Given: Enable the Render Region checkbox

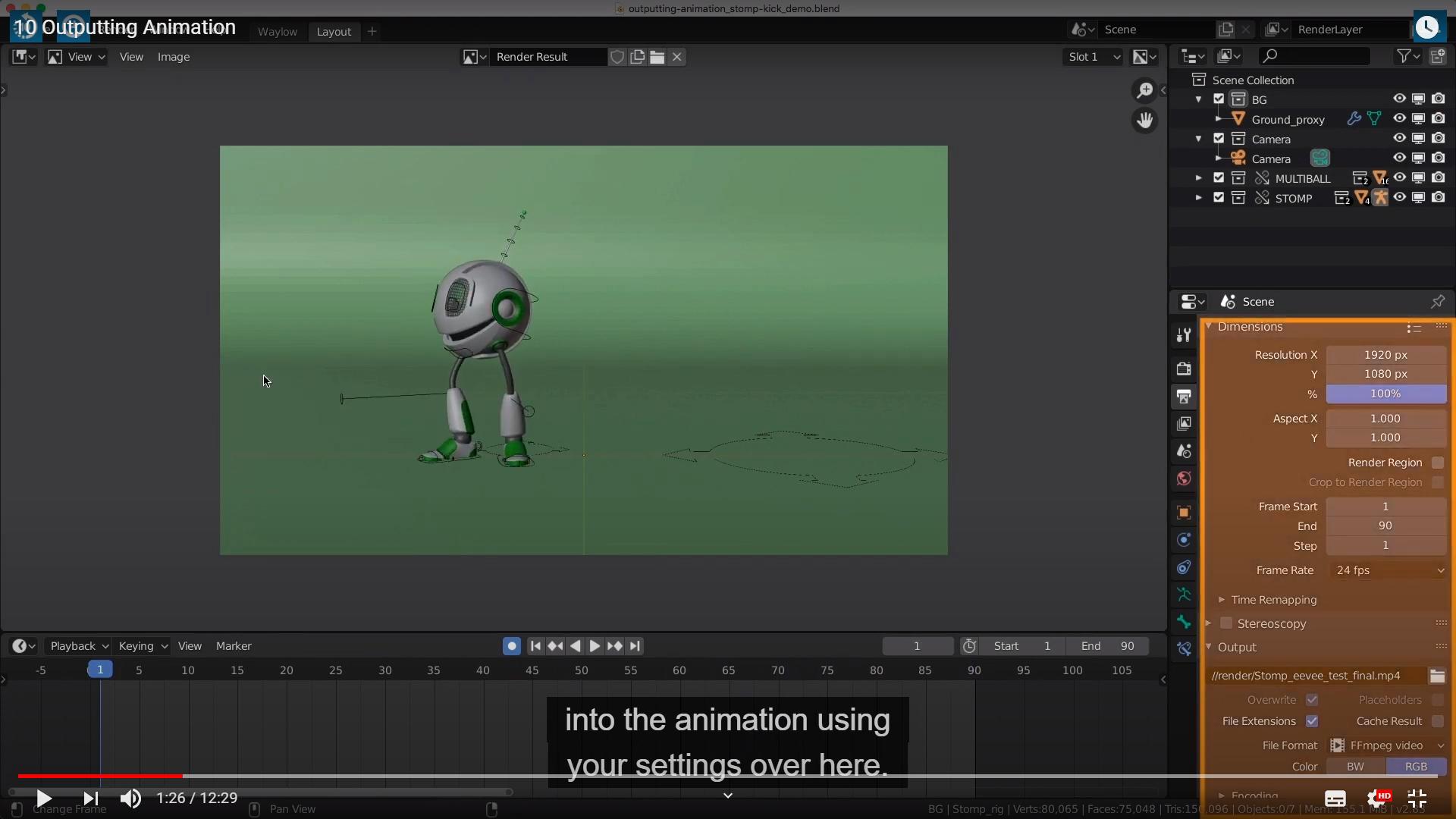Looking at the screenshot, I should [x=1437, y=463].
